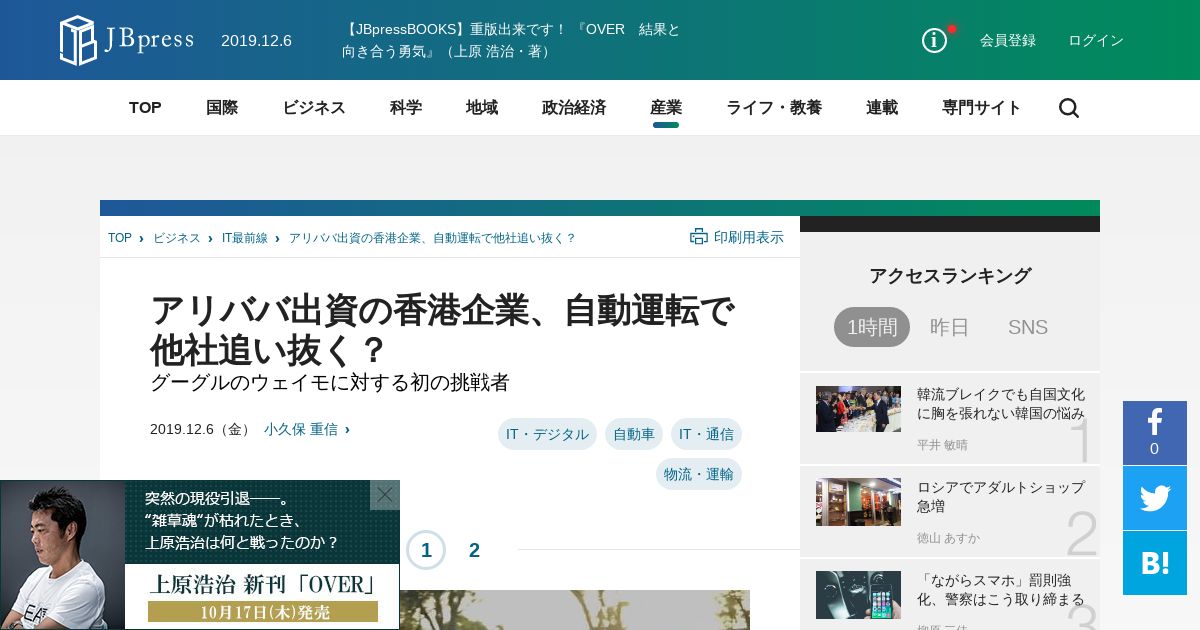The height and width of the screenshot is (630, 1200).
Task: Select page 1 of the article
Action: pyautogui.click(x=426, y=550)
